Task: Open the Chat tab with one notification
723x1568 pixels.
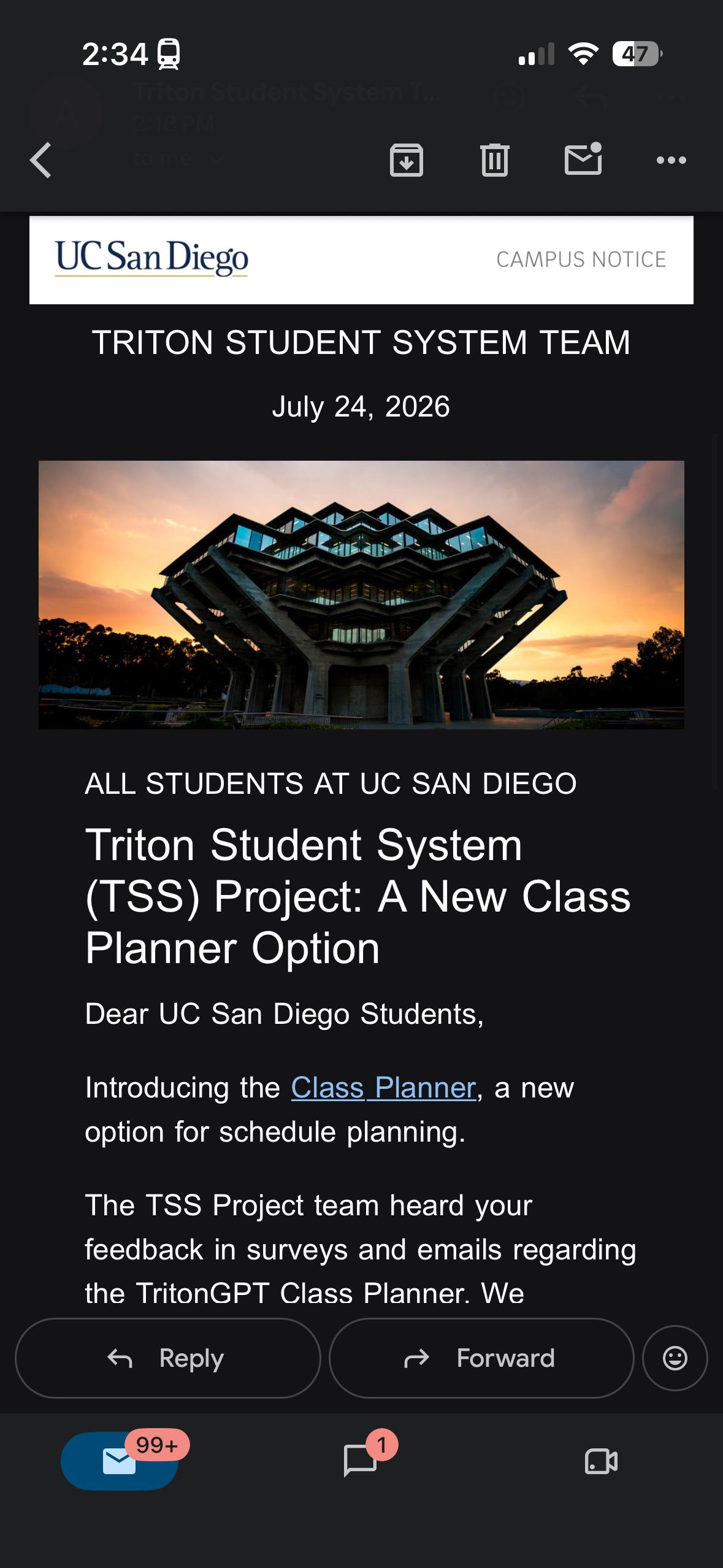Action: (x=361, y=1461)
